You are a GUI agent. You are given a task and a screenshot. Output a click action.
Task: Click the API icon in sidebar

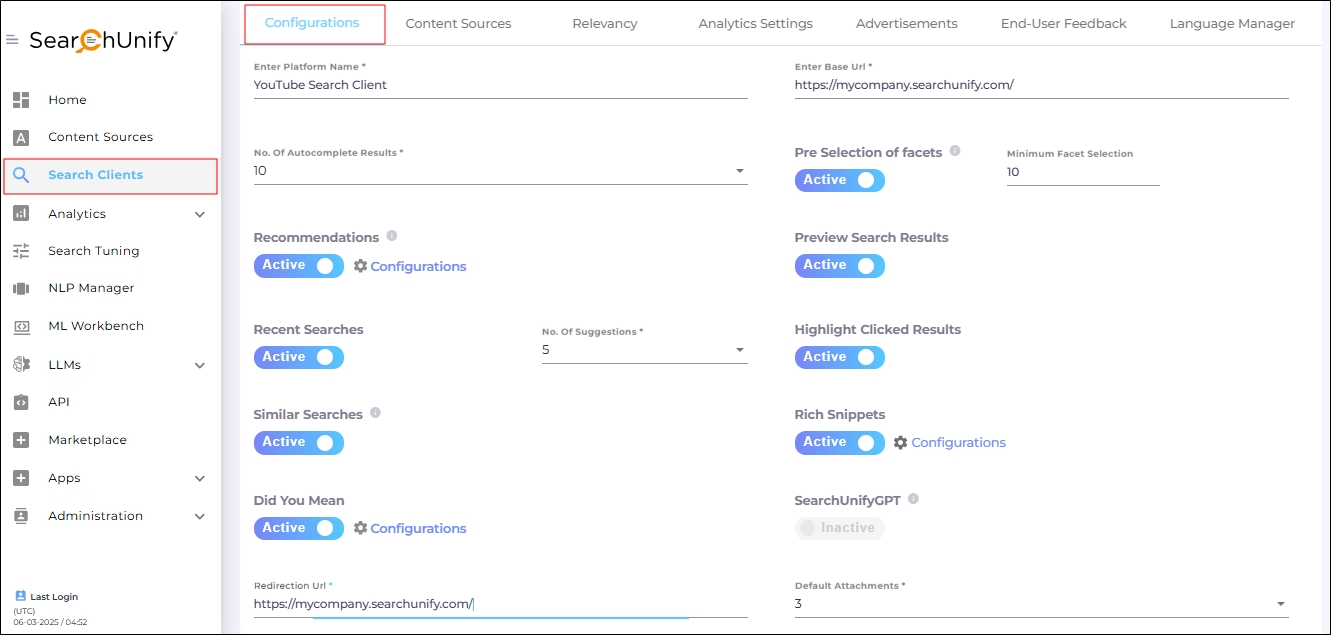[x=21, y=402]
